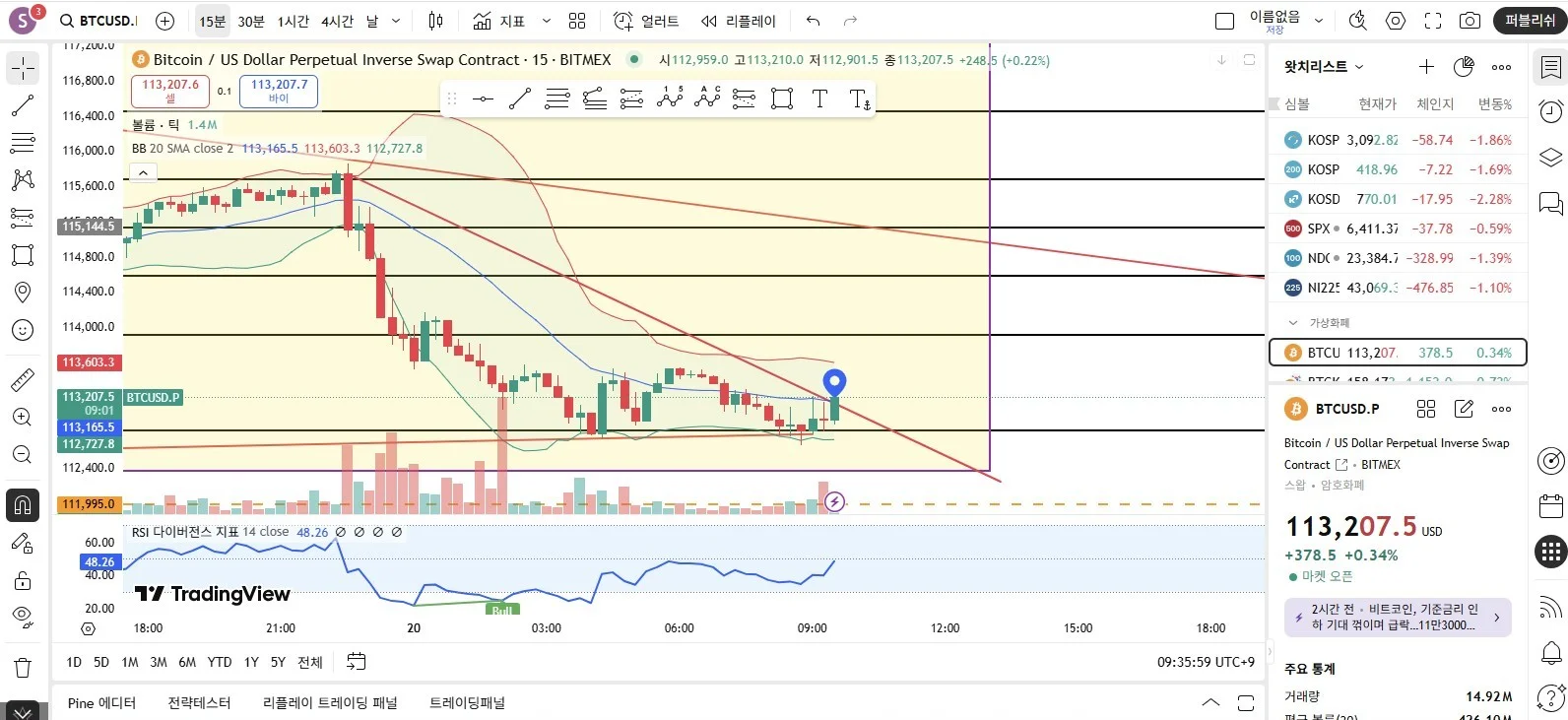This screenshot has height=720, width=1568.
Task: Start bar replay with 리플레이 button
Action: [x=739, y=21]
